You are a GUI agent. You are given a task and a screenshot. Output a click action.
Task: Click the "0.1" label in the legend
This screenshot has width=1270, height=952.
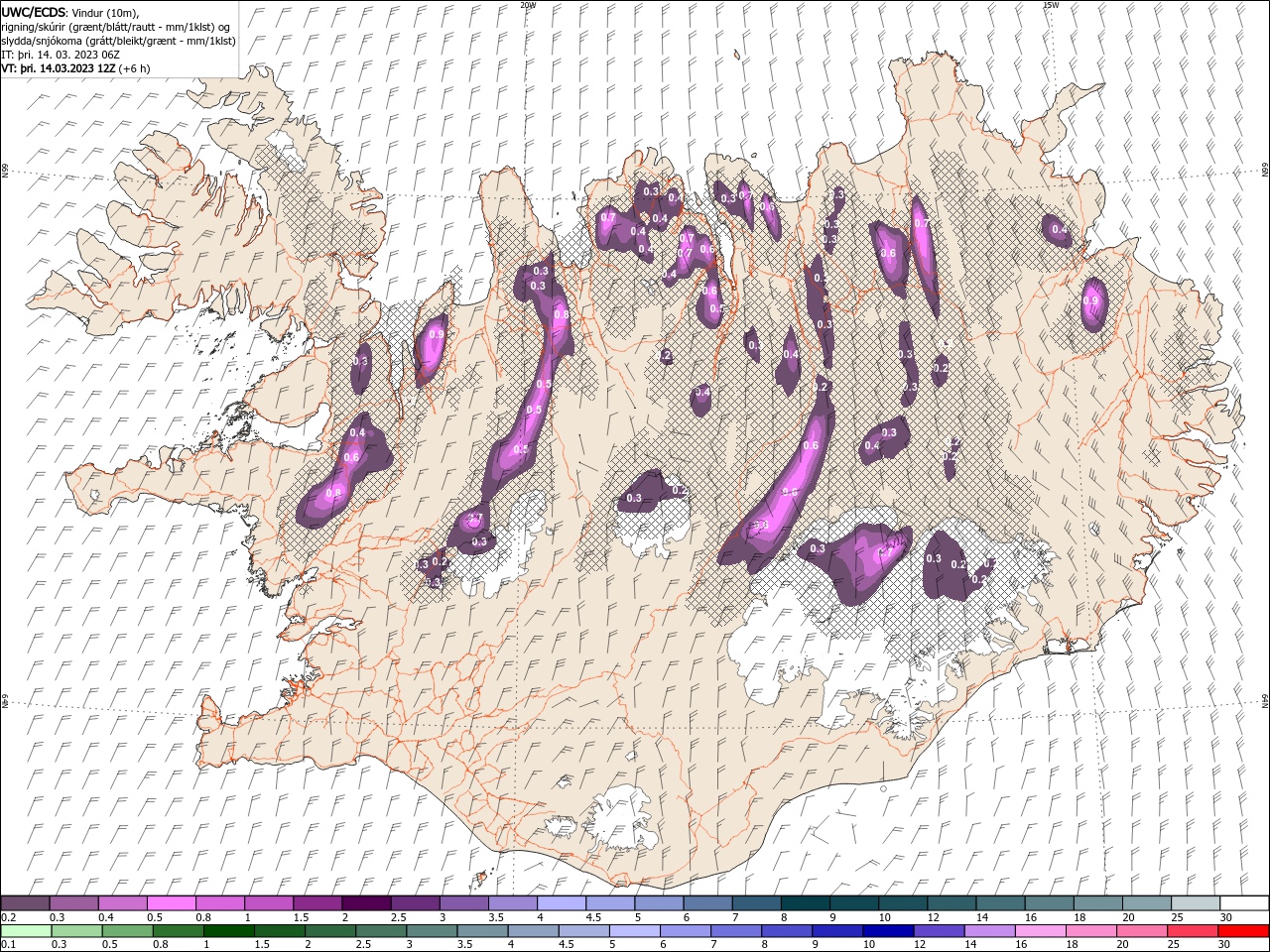(8, 945)
